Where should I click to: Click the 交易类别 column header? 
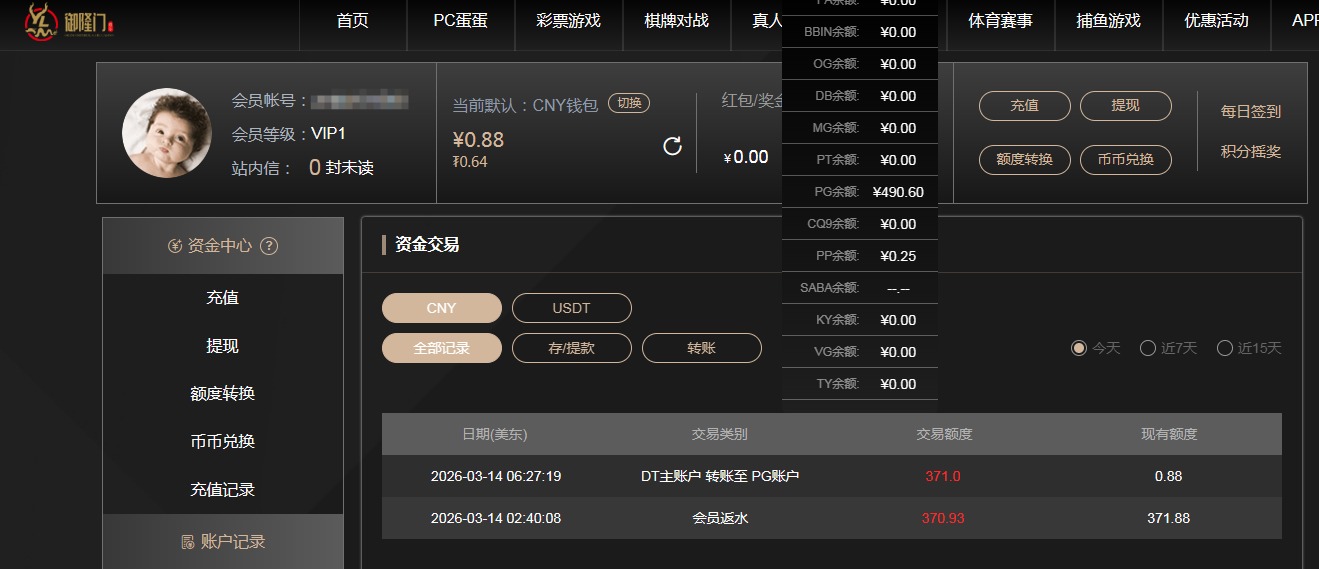(720, 434)
